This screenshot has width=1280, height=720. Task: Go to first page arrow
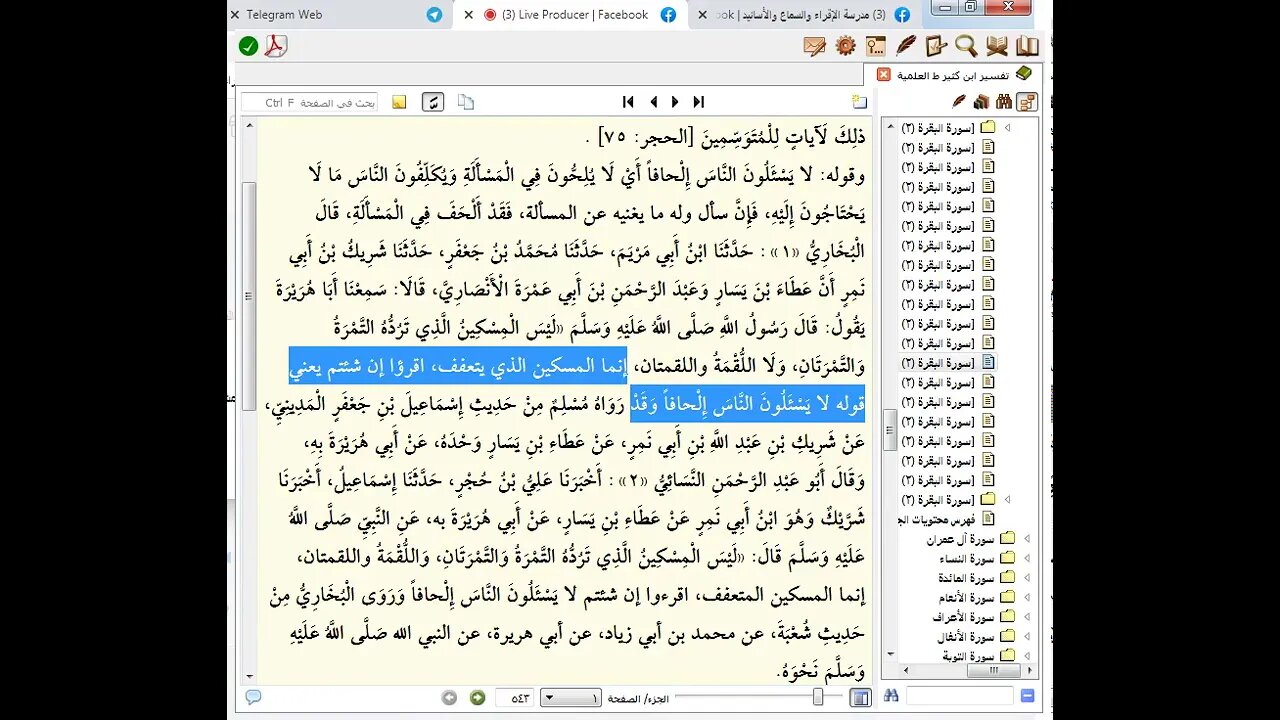[628, 101]
